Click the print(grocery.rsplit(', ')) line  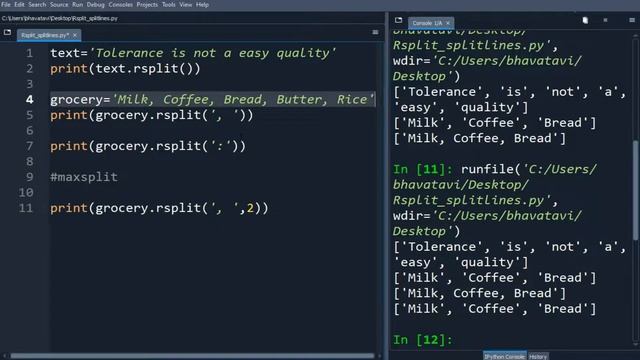tap(151, 115)
